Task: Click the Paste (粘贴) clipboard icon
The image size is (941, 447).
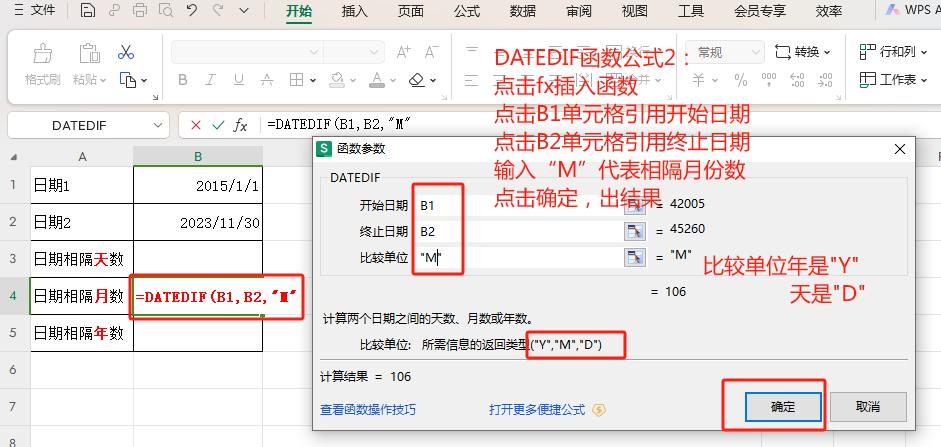Action: [x=89, y=53]
